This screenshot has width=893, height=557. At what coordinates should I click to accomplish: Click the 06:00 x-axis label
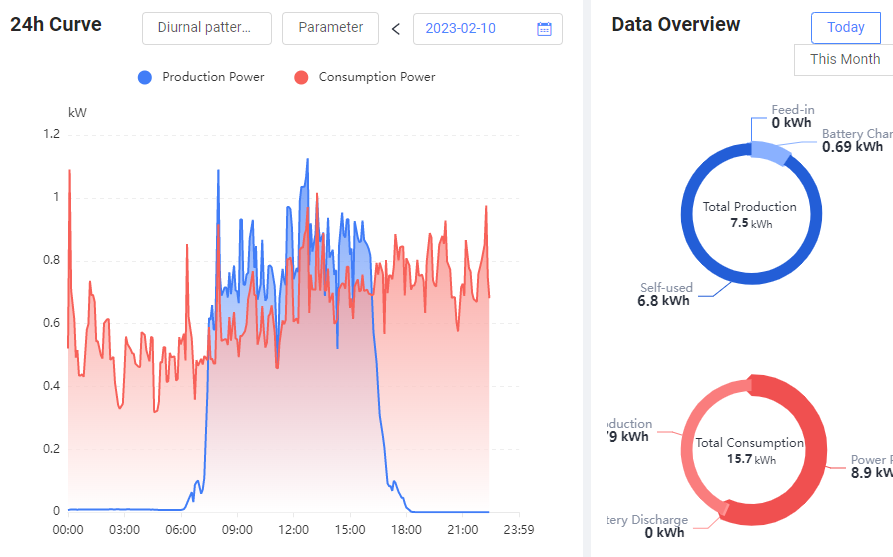coord(181,530)
